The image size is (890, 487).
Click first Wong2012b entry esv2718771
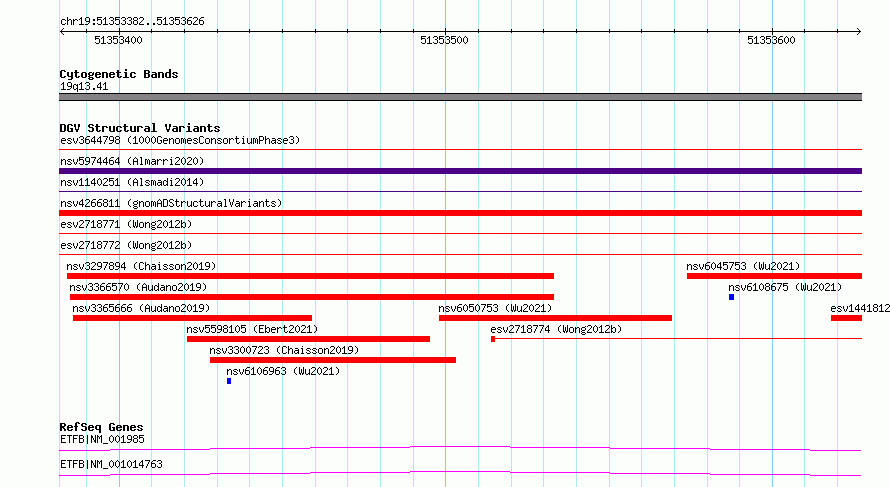126,224
